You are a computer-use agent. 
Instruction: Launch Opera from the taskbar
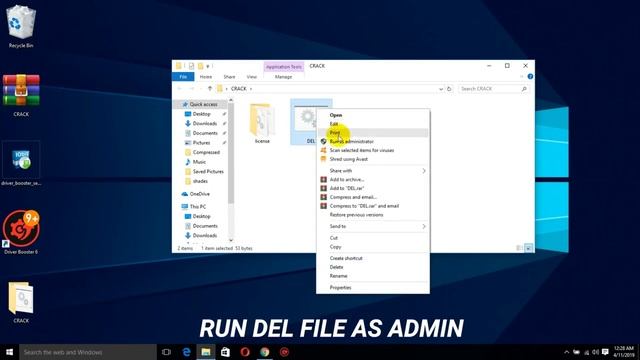point(245,352)
